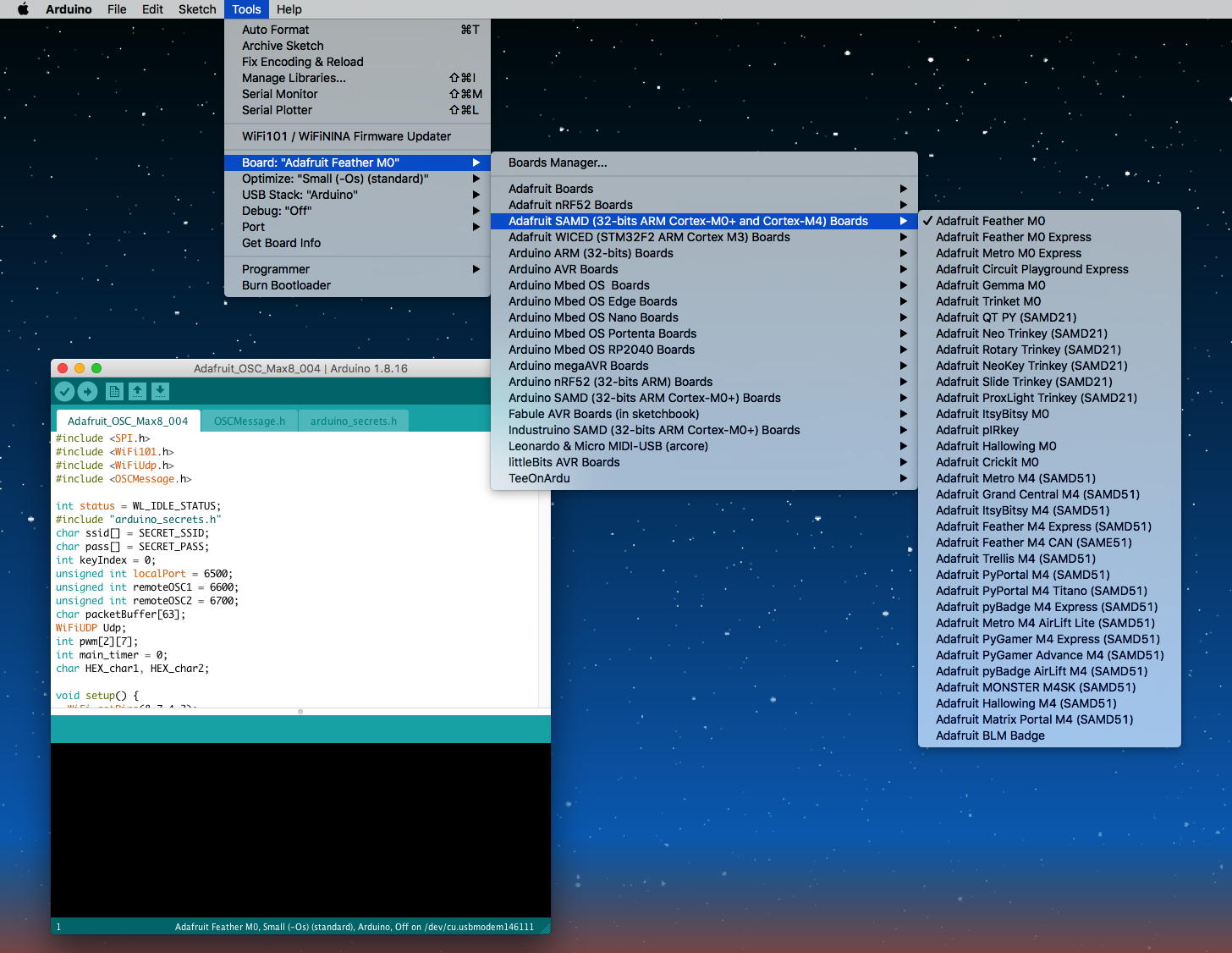1232x953 pixels.
Task: Click the Open sketch up-arrow icon
Action: point(137,391)
